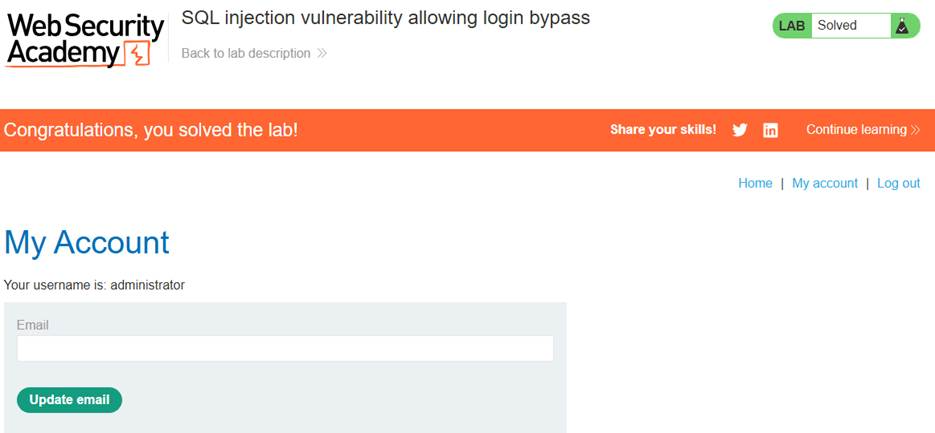Click the chevrons after Back to lab description
Screen dimensions: 935x433
[322, 53]
